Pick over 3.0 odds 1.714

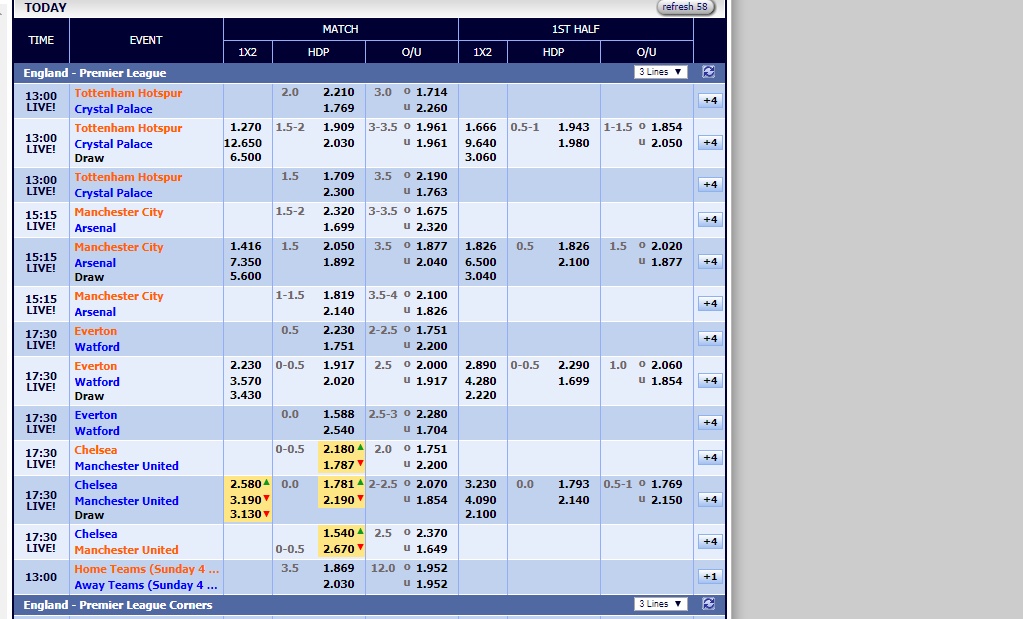point(431,92)
